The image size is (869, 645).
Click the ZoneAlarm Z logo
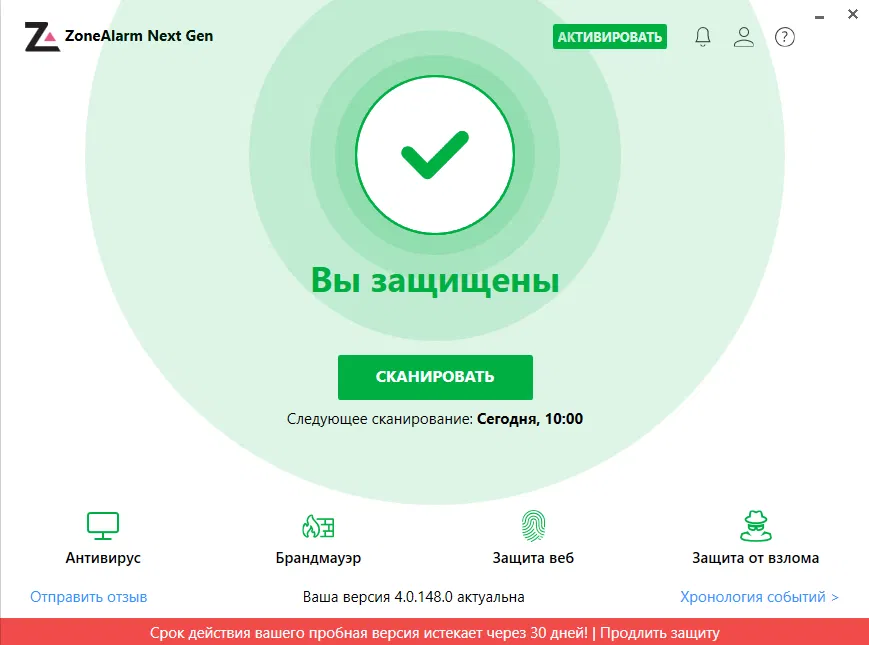pyautogui.click(x=42, y=37)
